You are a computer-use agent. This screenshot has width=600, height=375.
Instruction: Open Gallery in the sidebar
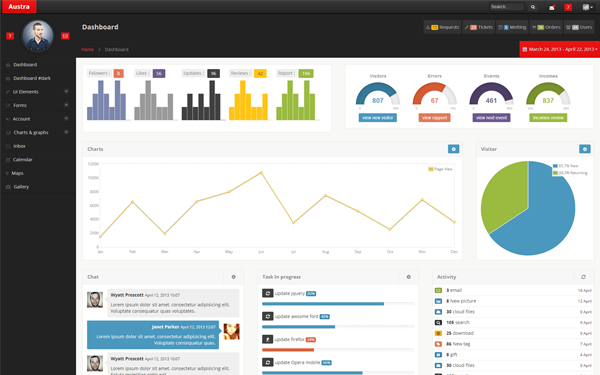(x=38, y=187)
